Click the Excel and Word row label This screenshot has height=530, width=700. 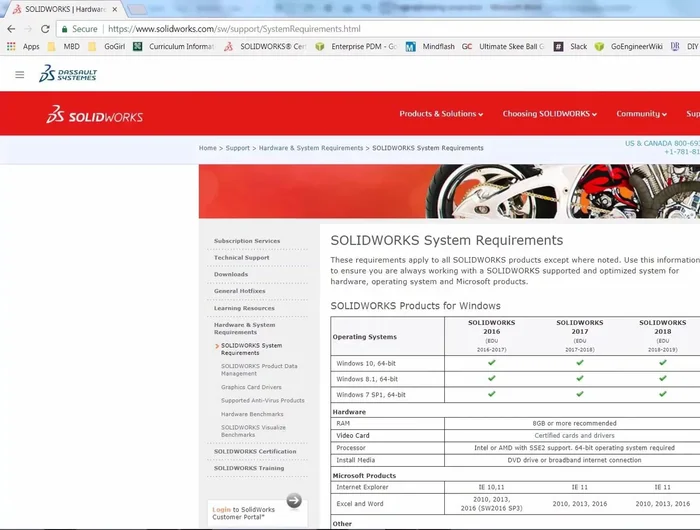tap(360, 504)
